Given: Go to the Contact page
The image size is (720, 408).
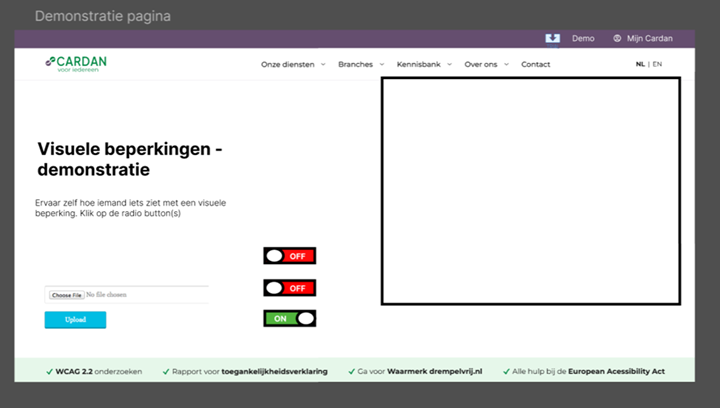Looking at the screenshot, I should click(535, 64).
